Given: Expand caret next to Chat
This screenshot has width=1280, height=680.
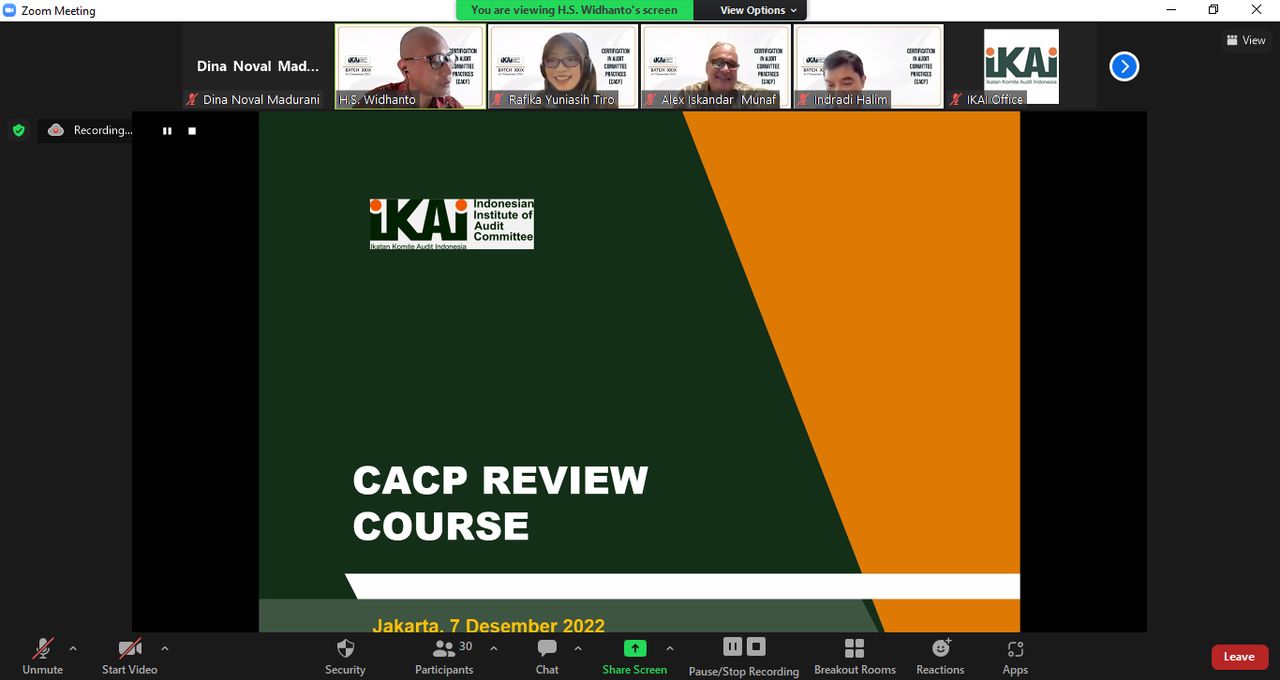Looking at the screenshot, I should (x=578, y=649).
